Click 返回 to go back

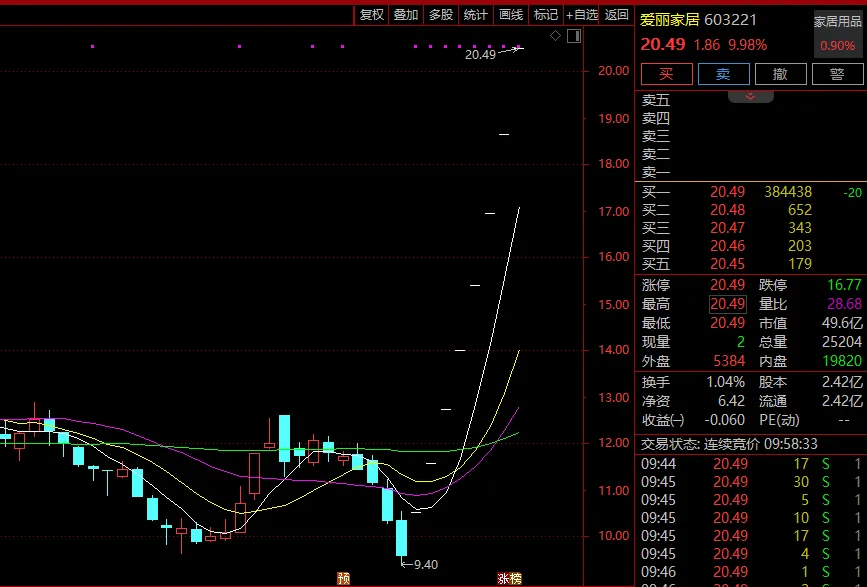click(617, 15)
